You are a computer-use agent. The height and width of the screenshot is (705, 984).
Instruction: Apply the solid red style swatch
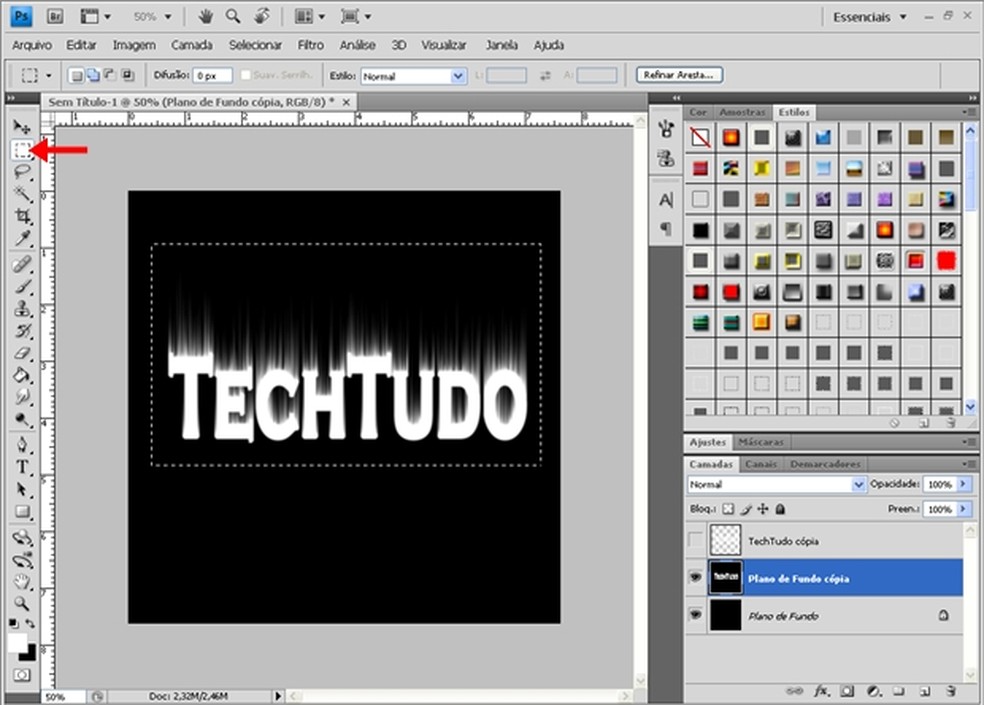pyautogui.click(x=946, y=260)
